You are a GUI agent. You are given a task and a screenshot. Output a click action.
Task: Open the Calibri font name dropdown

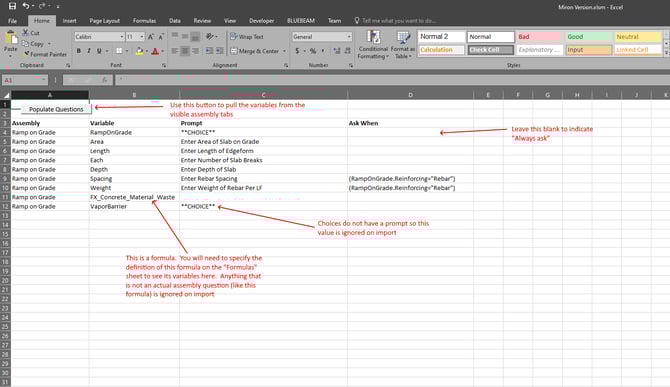pyautogui.click(x=122, y=37)
